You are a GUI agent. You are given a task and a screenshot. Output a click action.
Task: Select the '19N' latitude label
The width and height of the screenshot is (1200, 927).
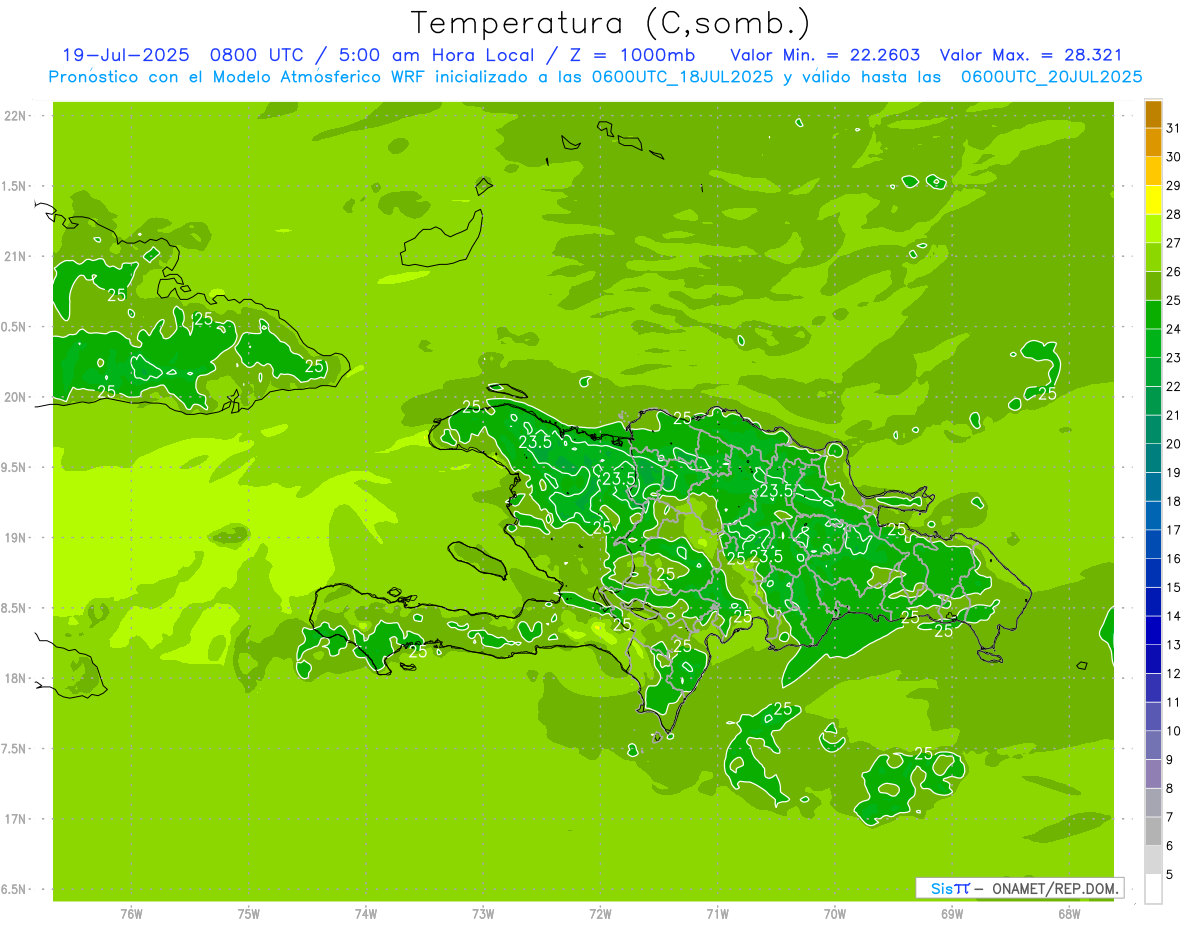(17, 538)
